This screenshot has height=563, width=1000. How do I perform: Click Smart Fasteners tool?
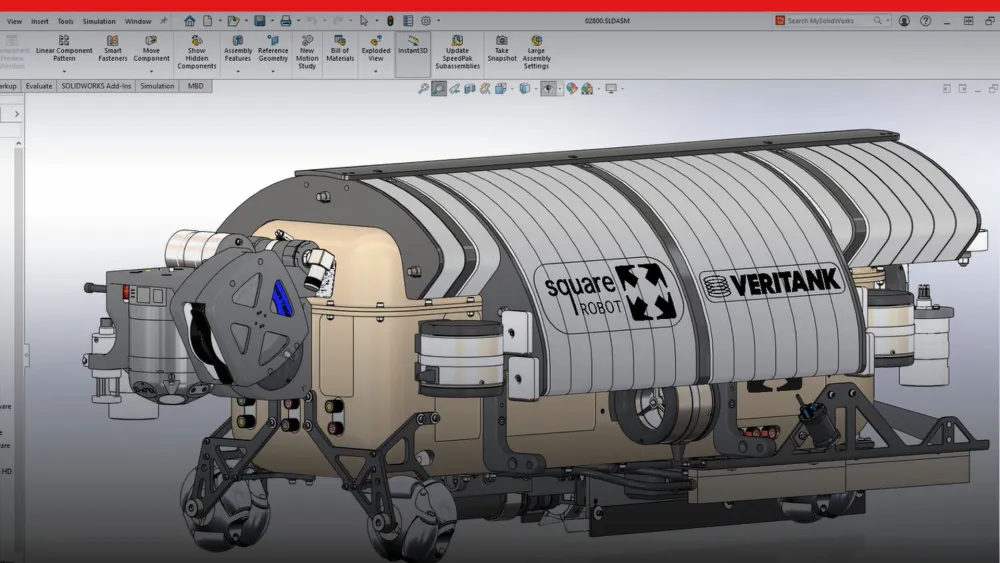[113, 49]
